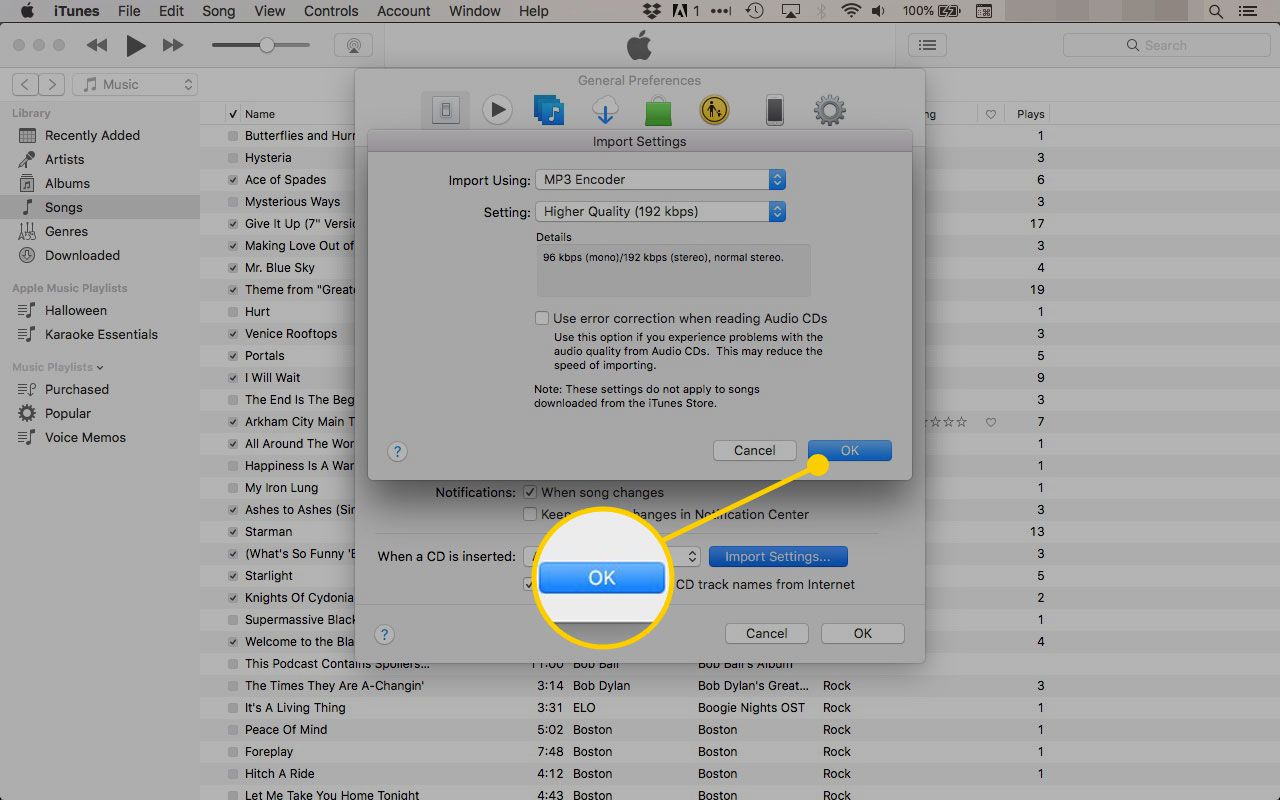Select Albums in Library sidebar
Screen dimensions: 1280x800
click(x=67, y=184)
